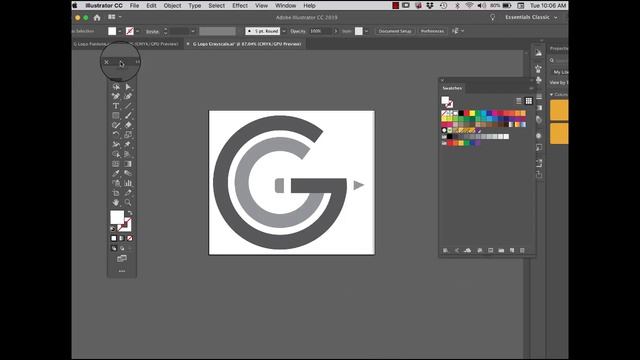Select the Type tool

116,106
